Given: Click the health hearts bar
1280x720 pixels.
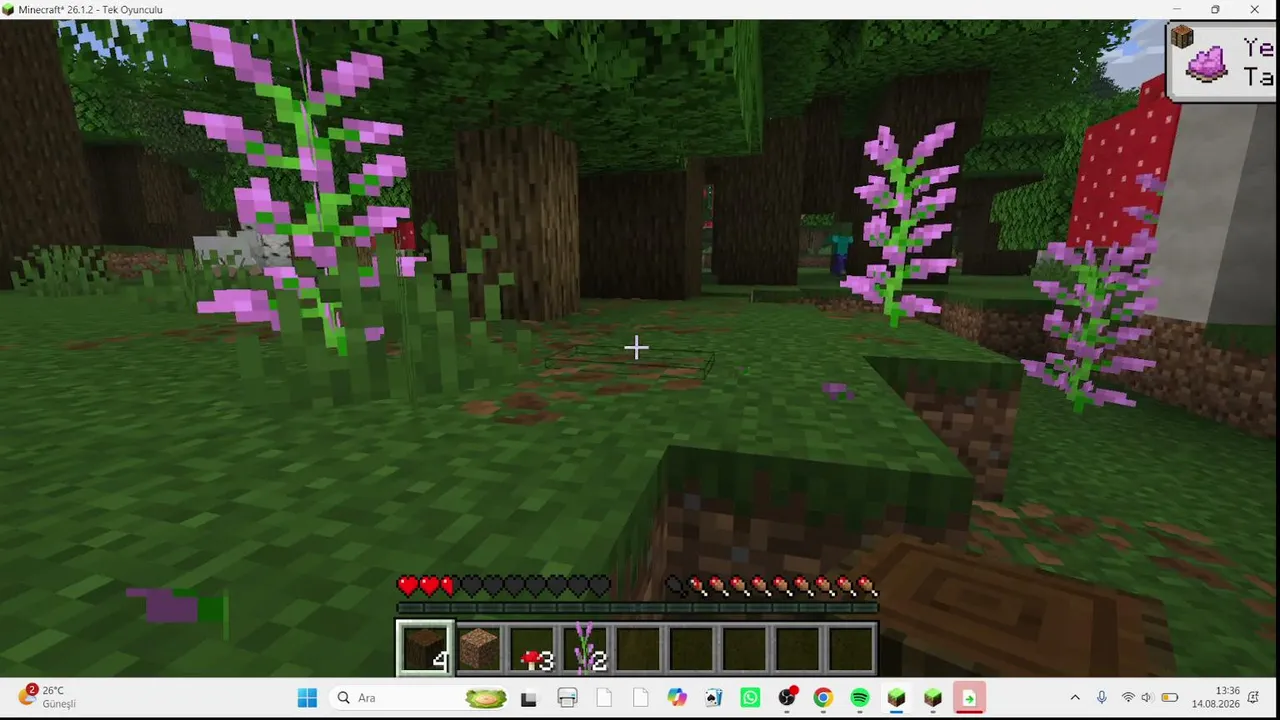Looking at the screenshot, I should click(503, 586).
